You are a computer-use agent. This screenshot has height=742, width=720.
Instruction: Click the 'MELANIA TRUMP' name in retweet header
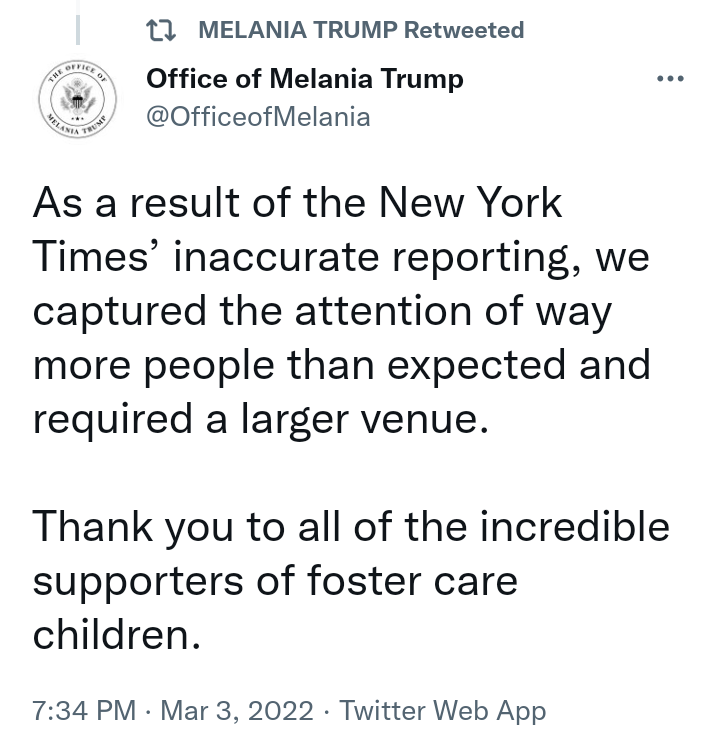pyautogui.click(x=298, y=30)
